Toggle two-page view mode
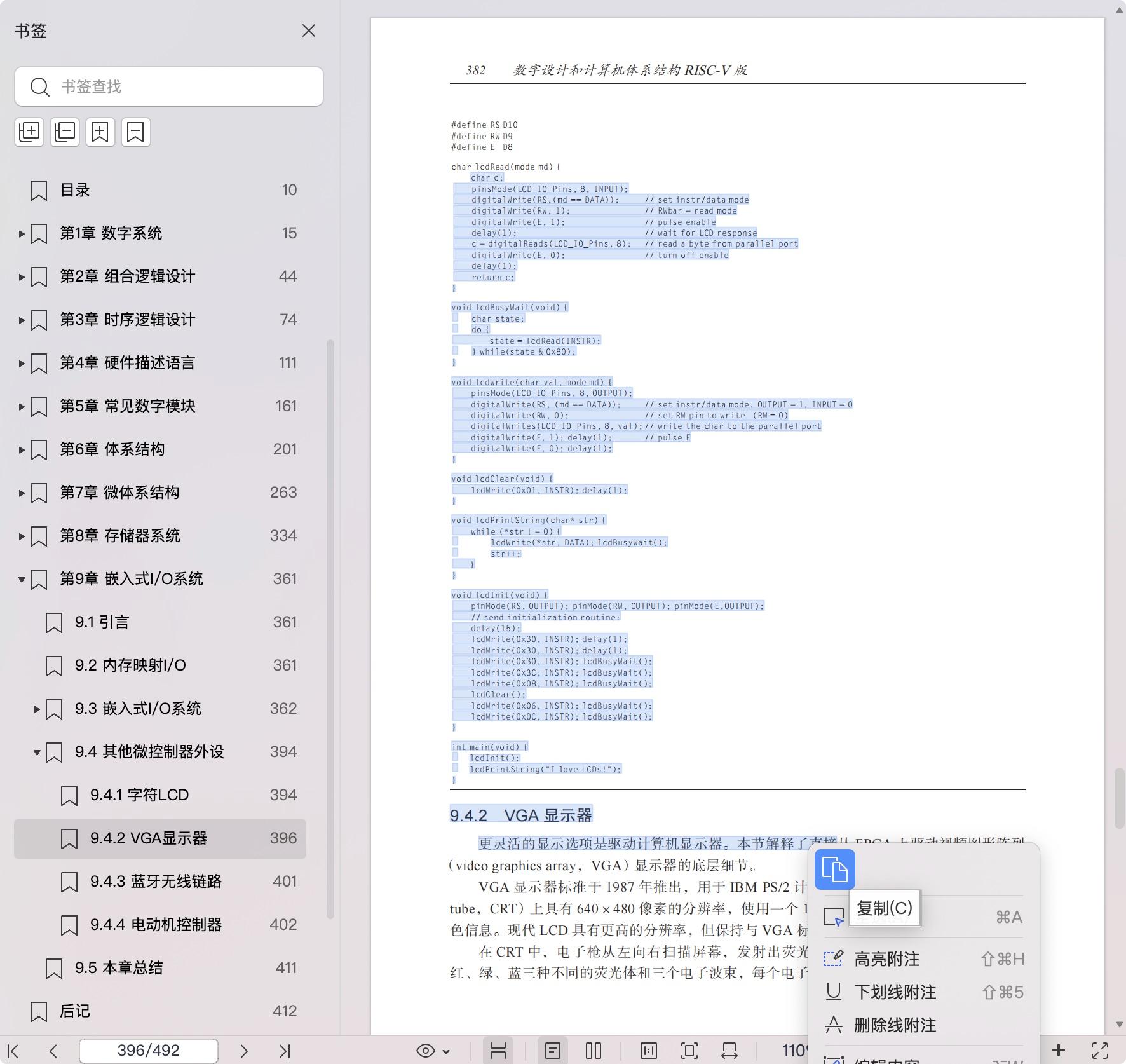The height and width of the screenshot is (1064, 1126). coord(593,1051)
